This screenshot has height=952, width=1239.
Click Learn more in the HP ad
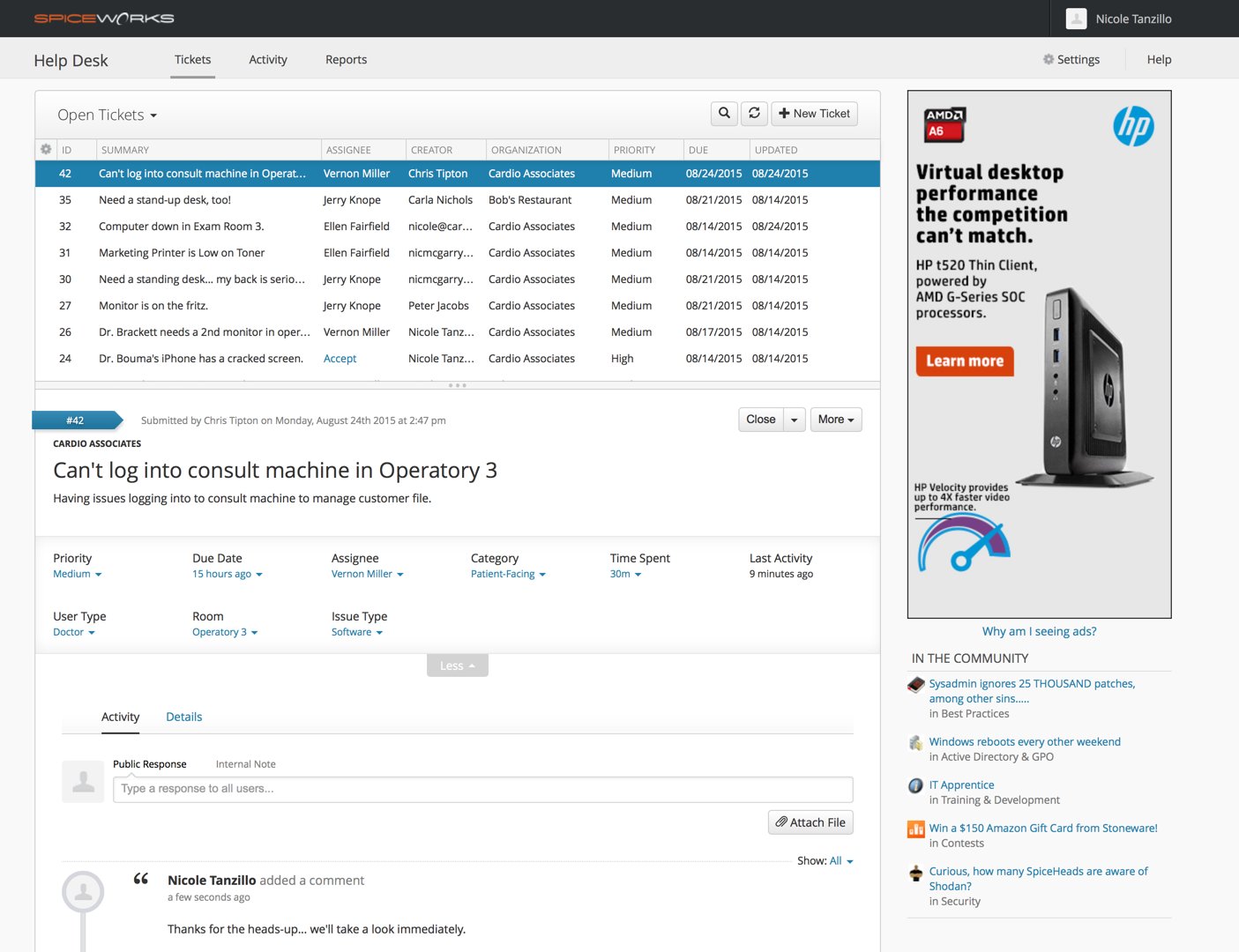[964, 361]
